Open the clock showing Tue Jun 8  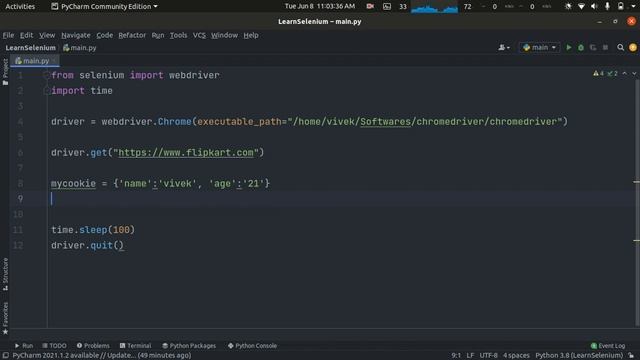[x=320, y=6]
